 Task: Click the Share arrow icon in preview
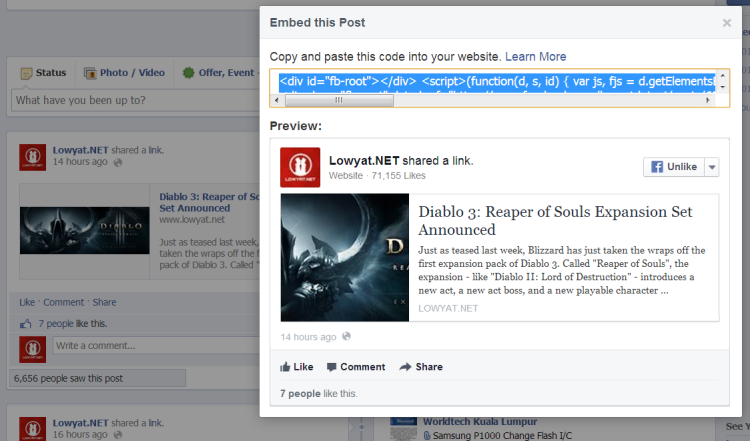pos(405,367)
